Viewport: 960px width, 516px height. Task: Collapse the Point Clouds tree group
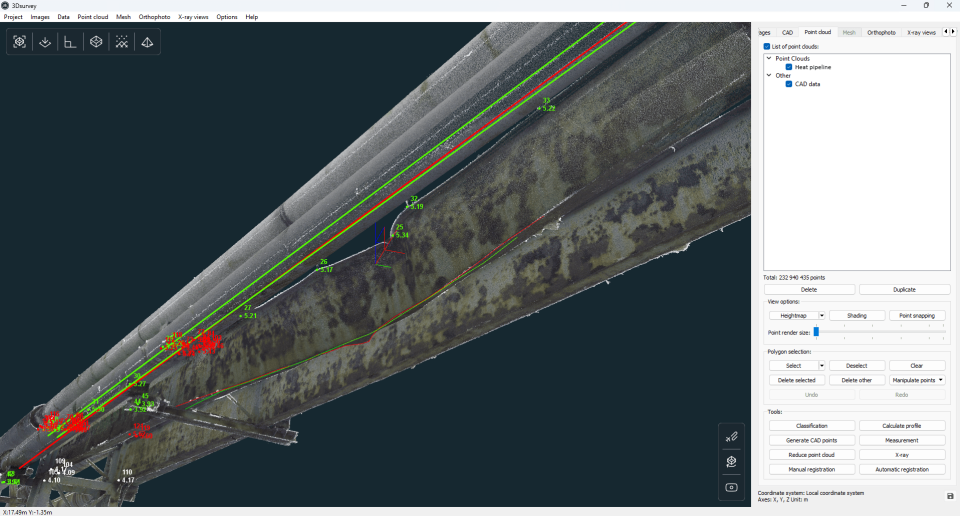(769, 58)
